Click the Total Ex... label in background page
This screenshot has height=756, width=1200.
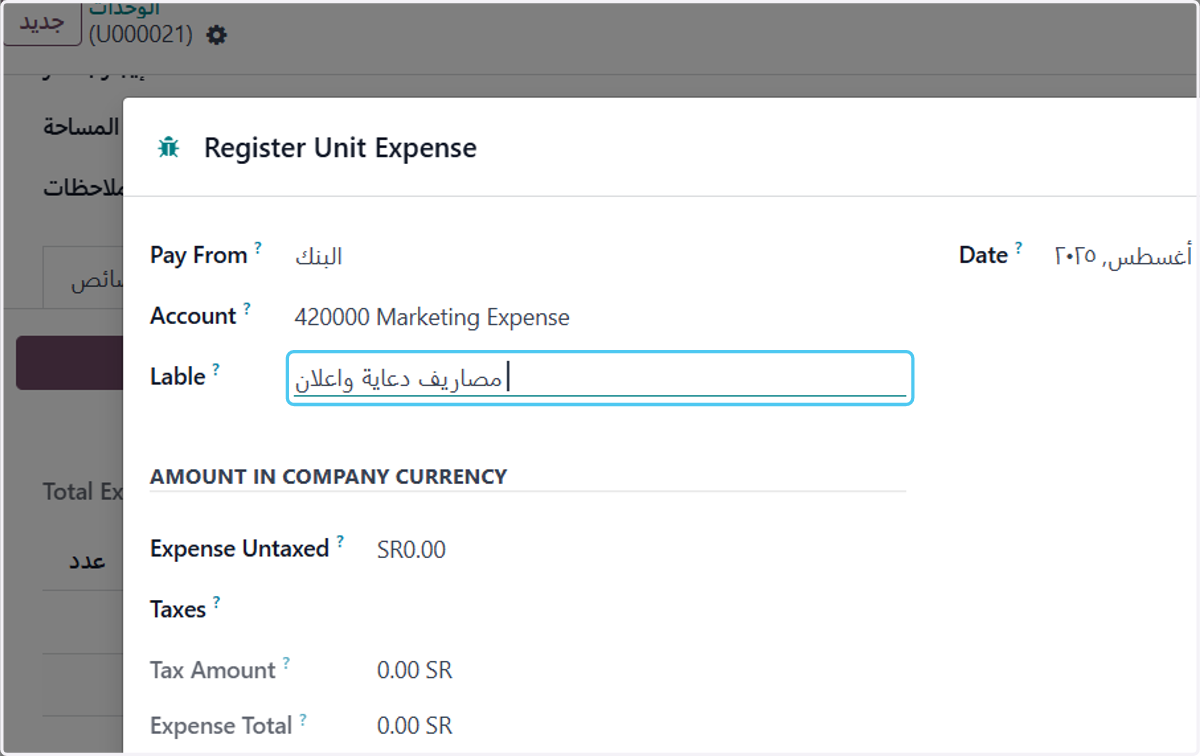pos(83,491)
